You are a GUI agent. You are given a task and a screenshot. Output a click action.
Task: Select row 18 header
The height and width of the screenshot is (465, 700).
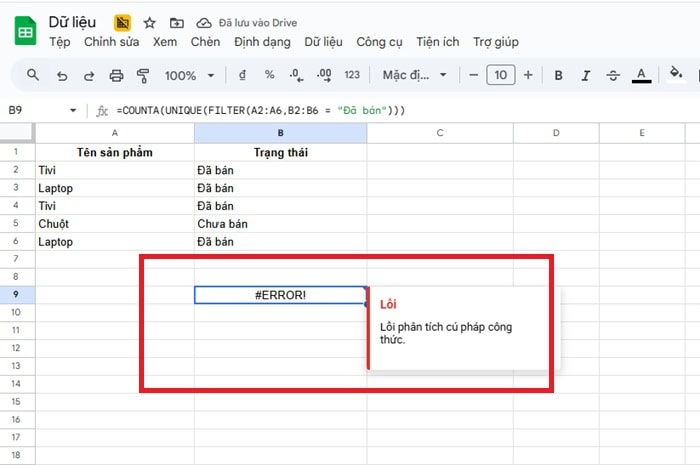(x=16, y=455)
